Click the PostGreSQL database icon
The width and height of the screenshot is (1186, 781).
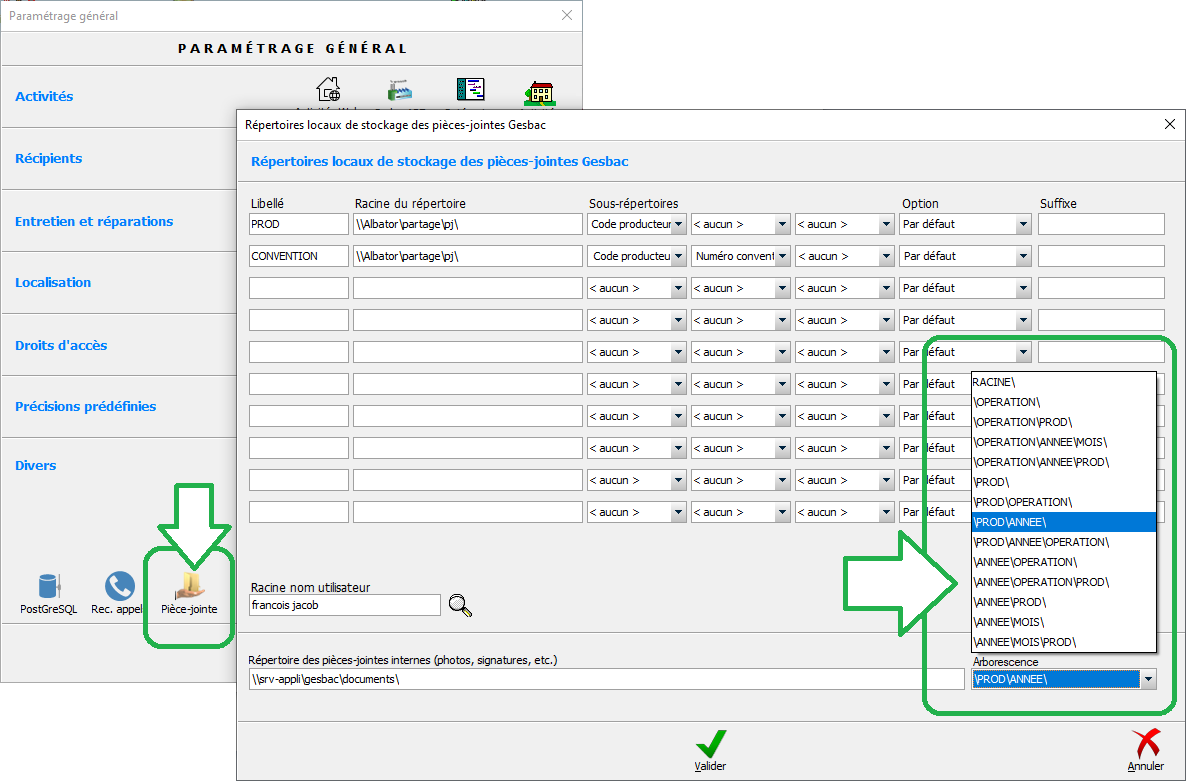click(x=48, y=588)
